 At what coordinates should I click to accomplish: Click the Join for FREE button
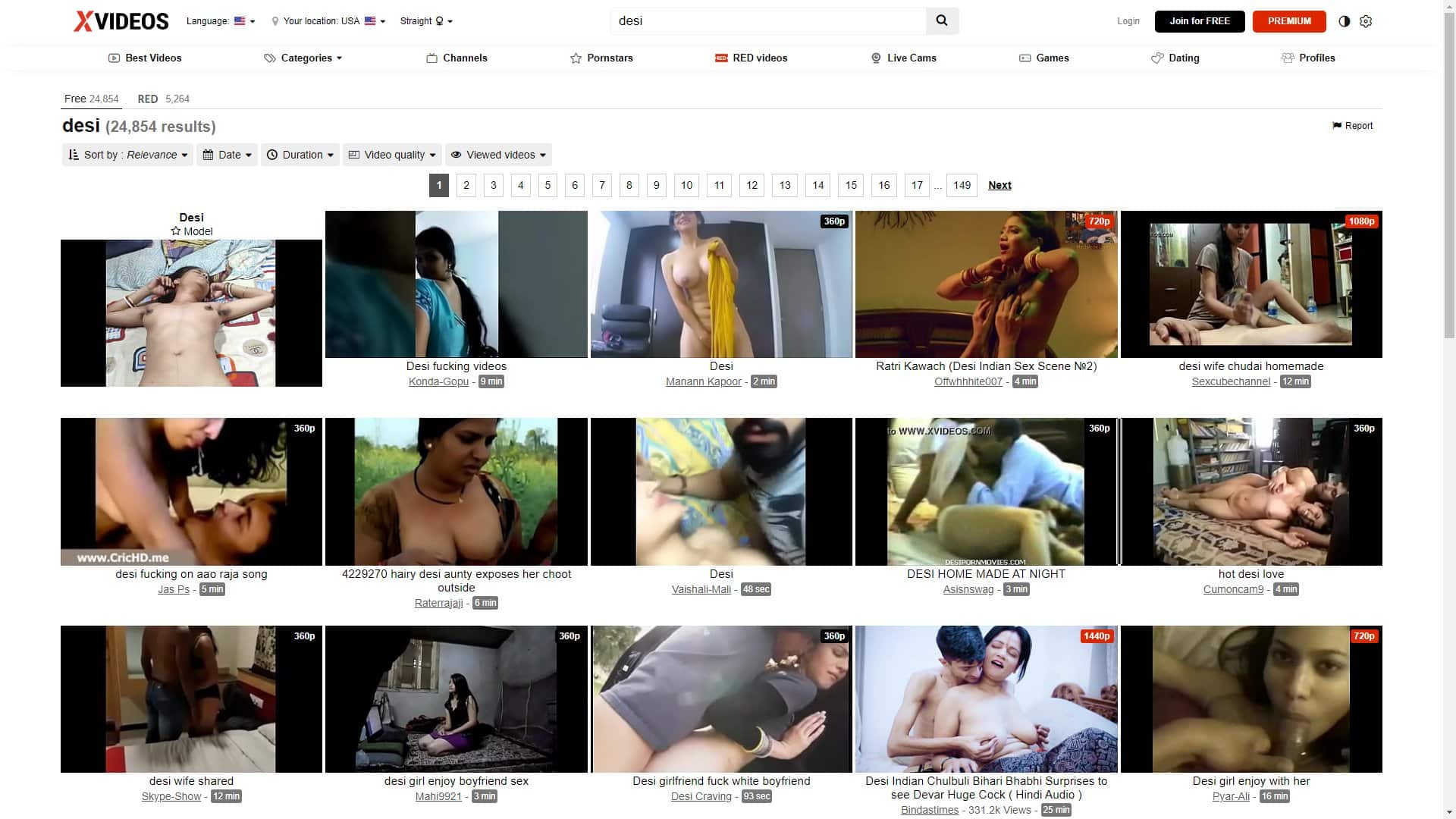click(1199, 20)
